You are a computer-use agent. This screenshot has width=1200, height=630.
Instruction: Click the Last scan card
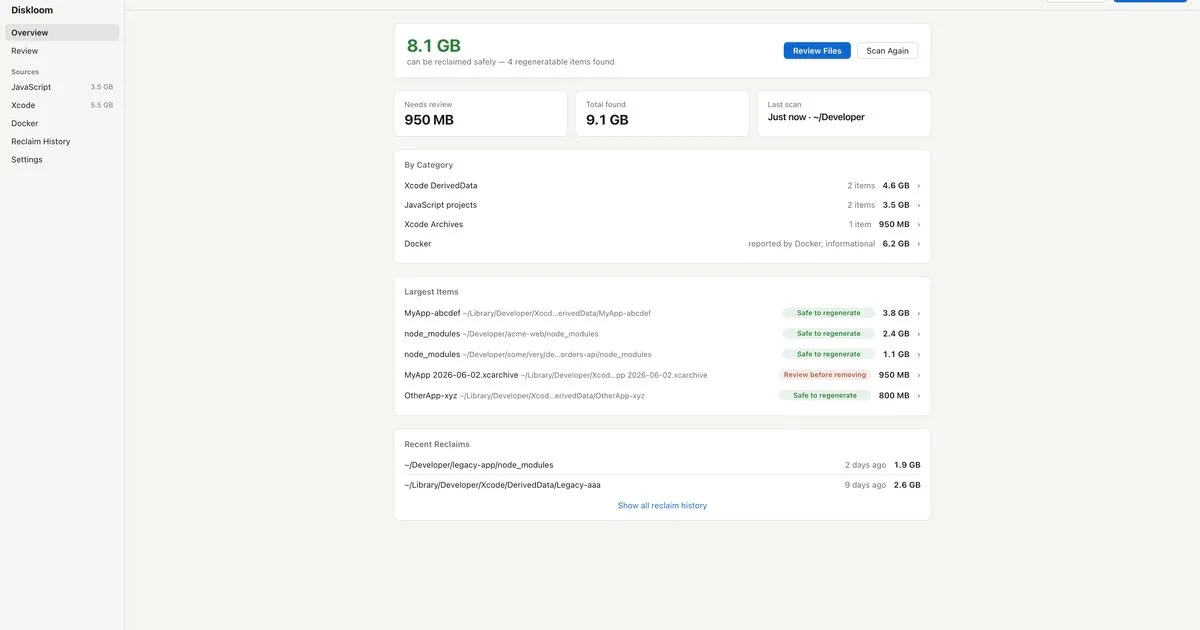tap(844, 114)
